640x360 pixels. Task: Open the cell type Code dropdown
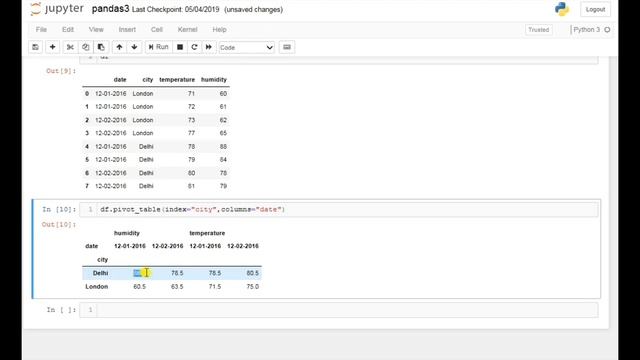click(247, 48)
